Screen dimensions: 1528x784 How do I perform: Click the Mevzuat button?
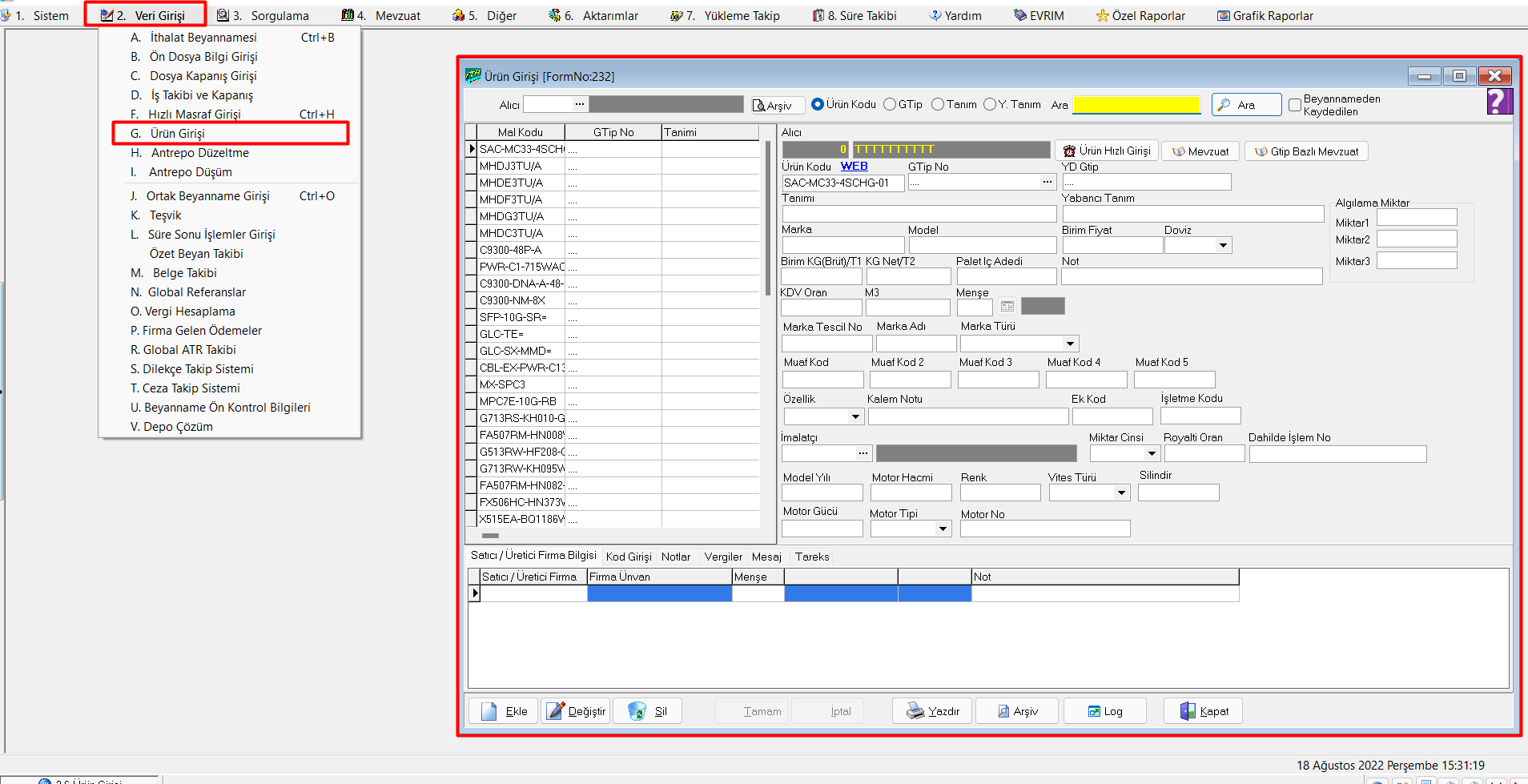point(1200,151)
